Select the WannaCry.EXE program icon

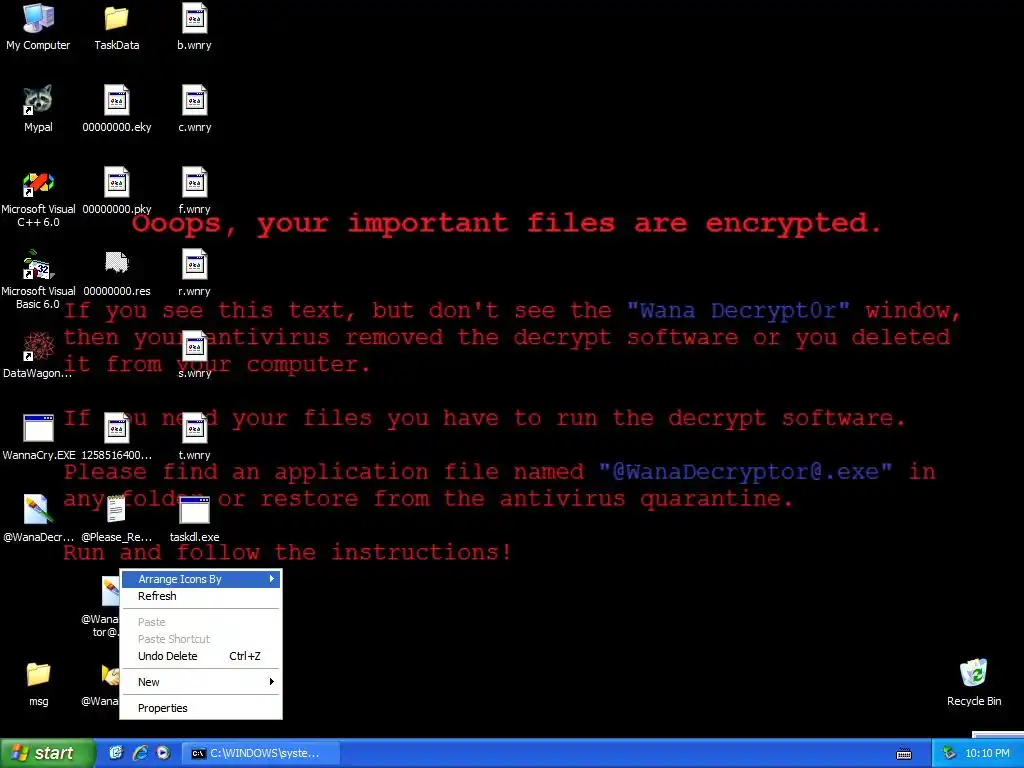click(38, 438)
